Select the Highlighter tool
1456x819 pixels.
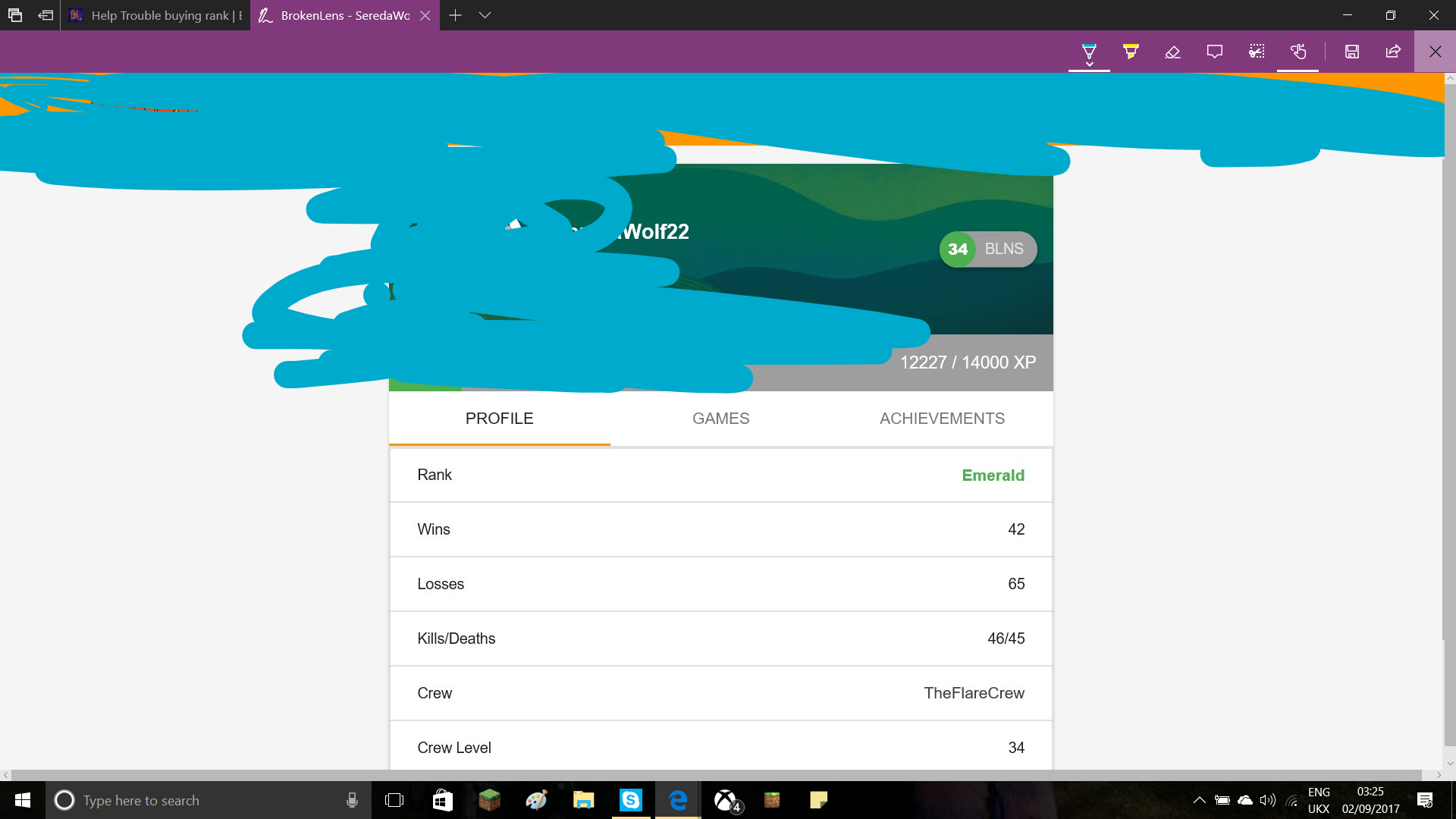click(1131, 52)
